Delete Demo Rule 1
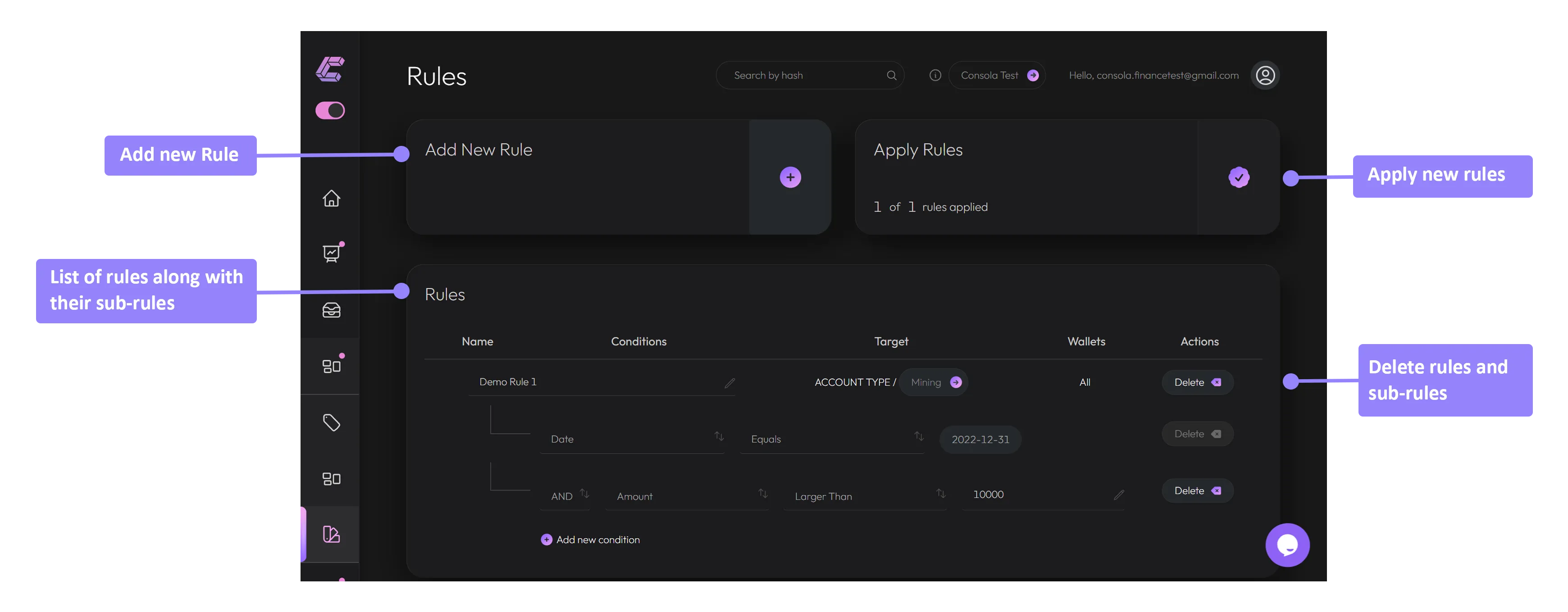This screenshot has width=1568, height=612. click(x=1197, y=382)
